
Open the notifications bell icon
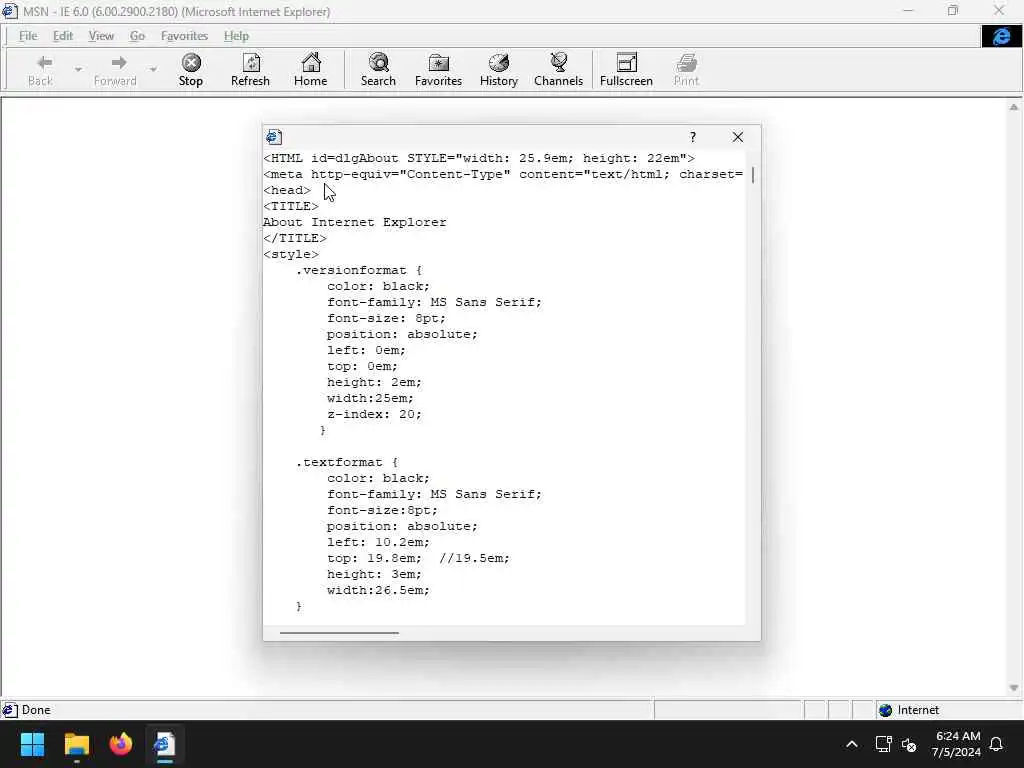pos(997,744)
